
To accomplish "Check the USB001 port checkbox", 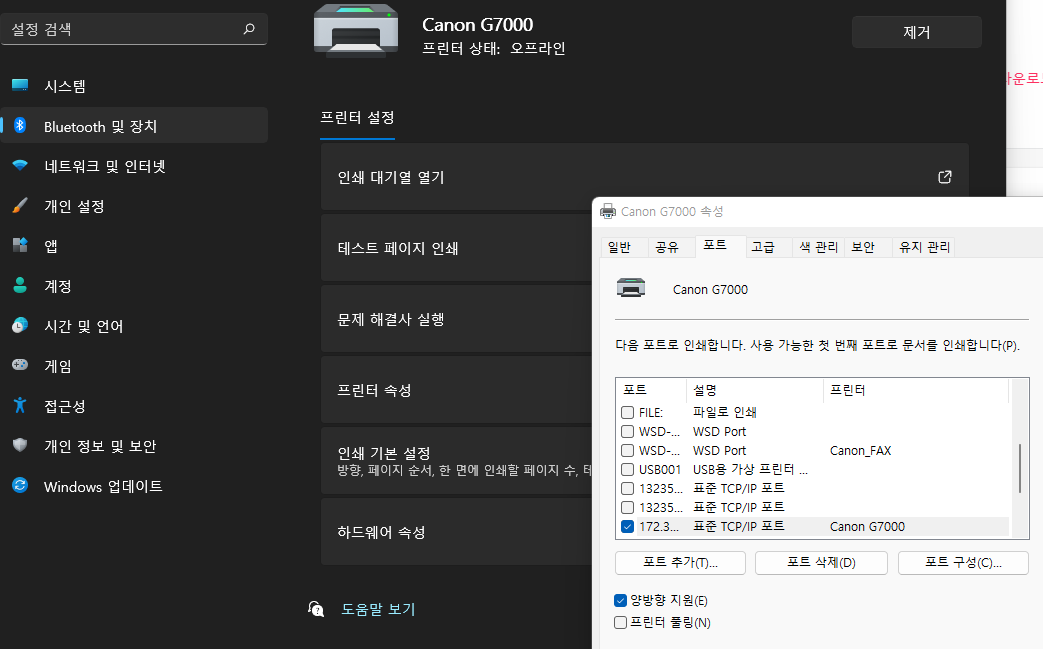I will point(627,469).
